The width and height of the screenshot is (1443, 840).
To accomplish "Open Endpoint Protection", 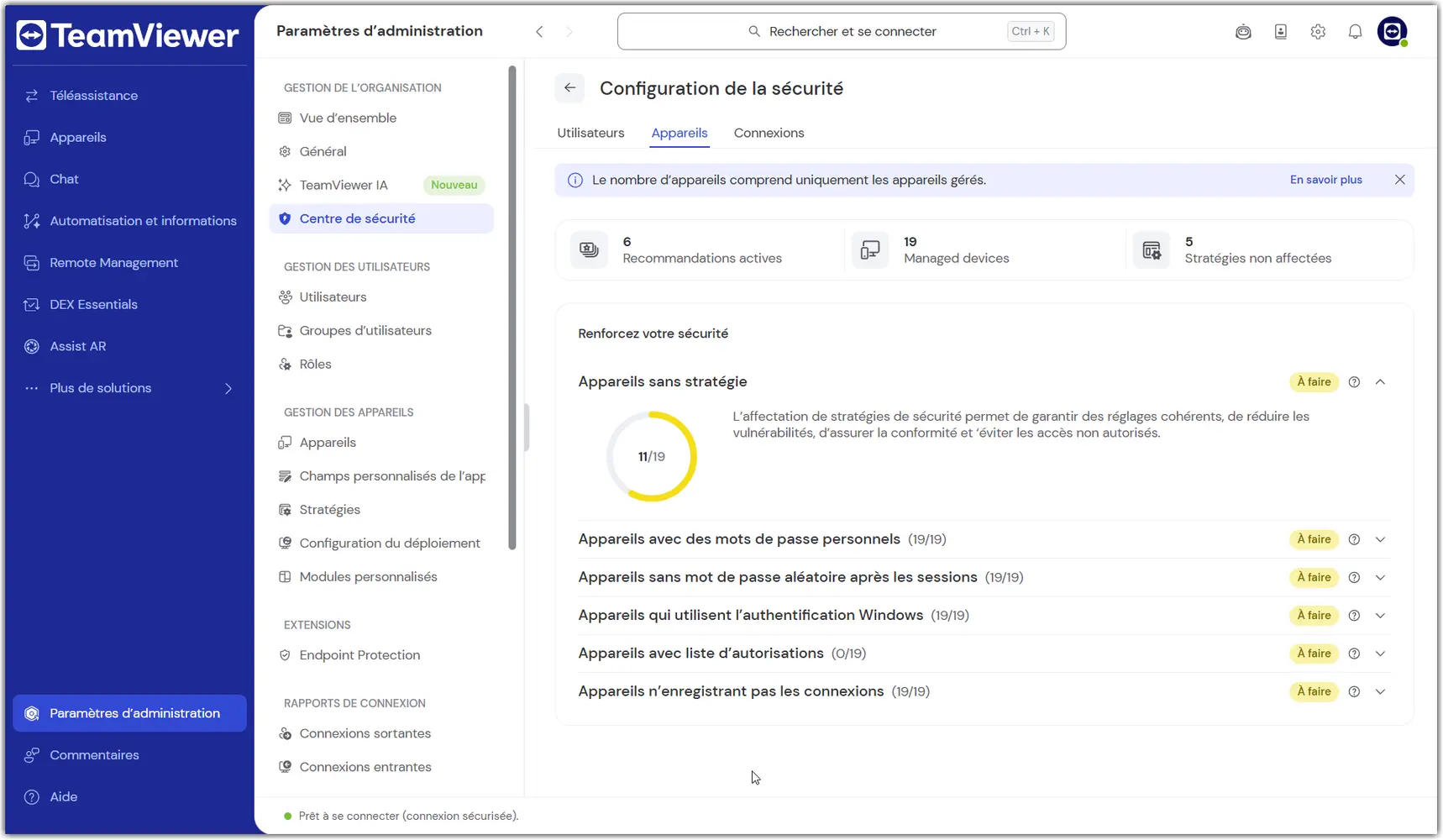I will (x=381, y=654).
